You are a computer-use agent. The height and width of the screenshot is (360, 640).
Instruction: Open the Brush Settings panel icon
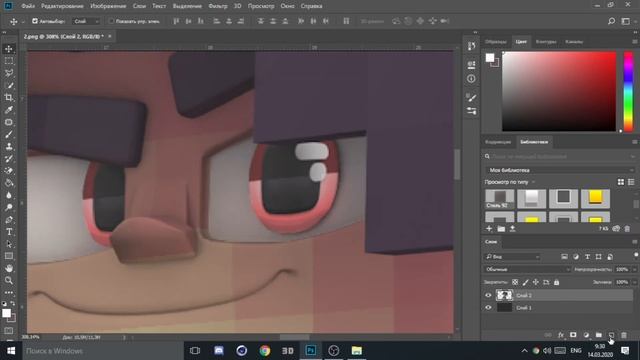(x=471, y=98)
